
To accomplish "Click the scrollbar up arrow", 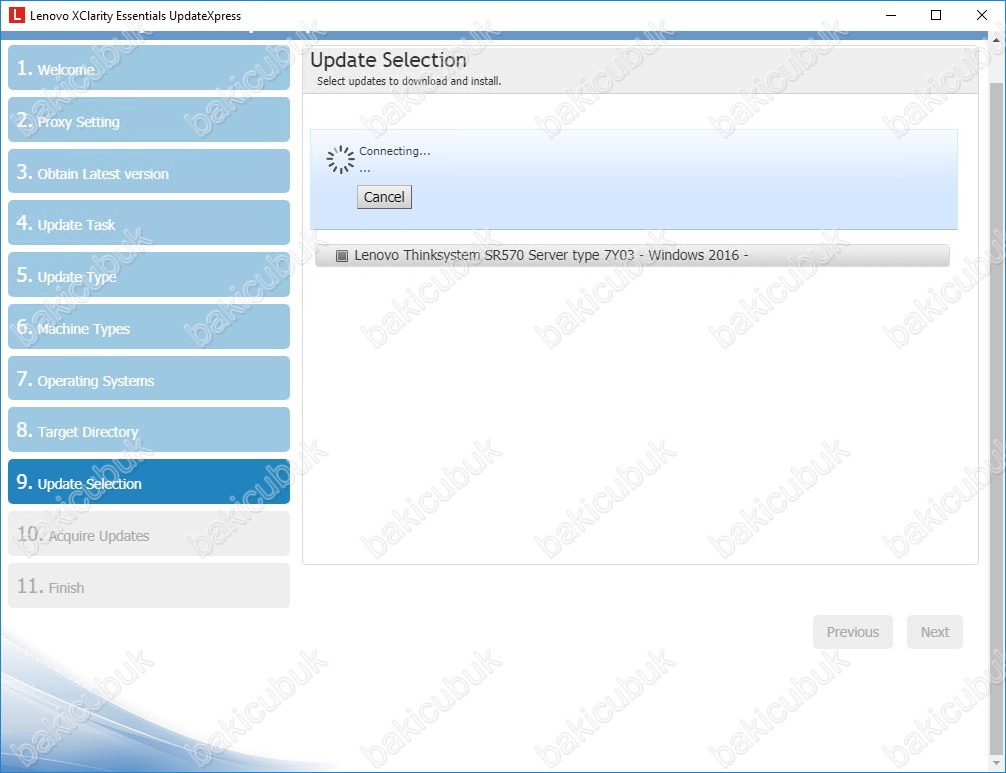I will [x=997, y=39].
